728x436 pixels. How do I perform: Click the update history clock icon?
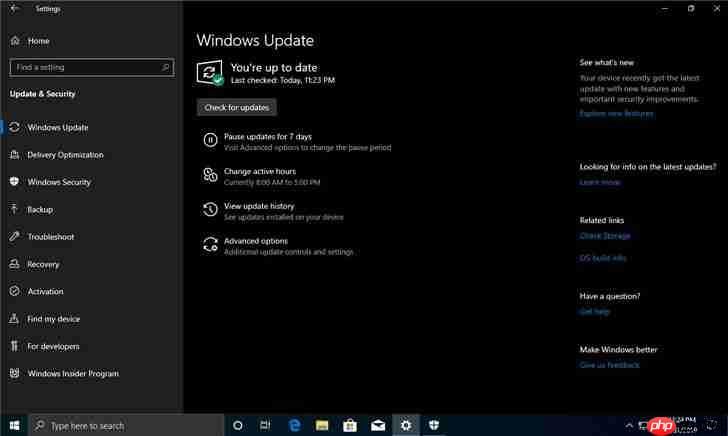(x=210, y=209)
